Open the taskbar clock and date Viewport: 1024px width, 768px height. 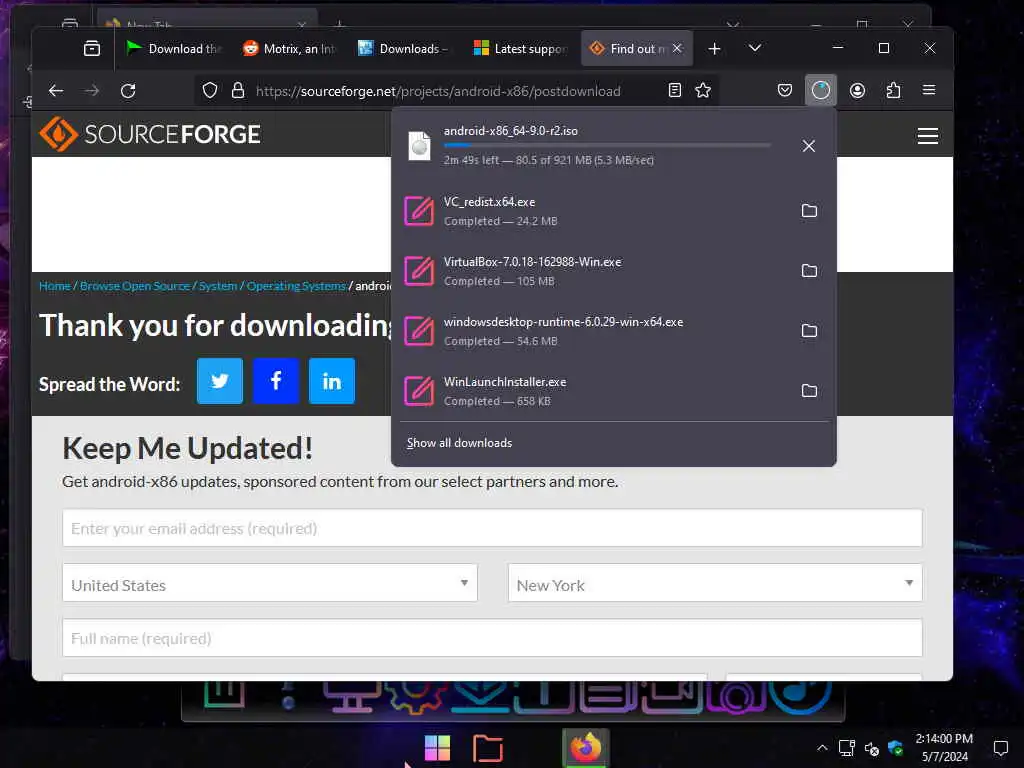tap(944, 748)
